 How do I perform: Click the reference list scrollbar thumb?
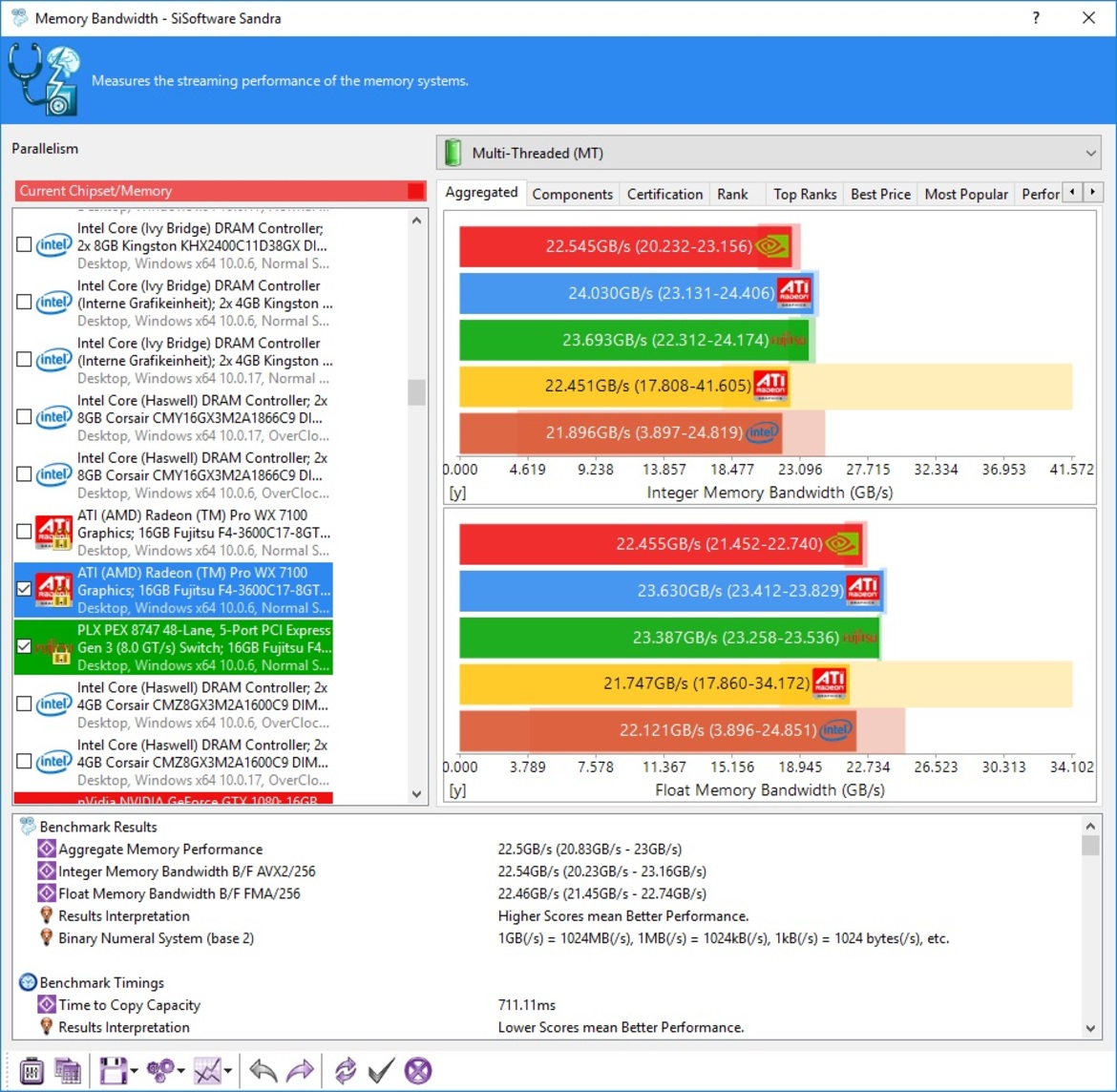coord(417,391)
